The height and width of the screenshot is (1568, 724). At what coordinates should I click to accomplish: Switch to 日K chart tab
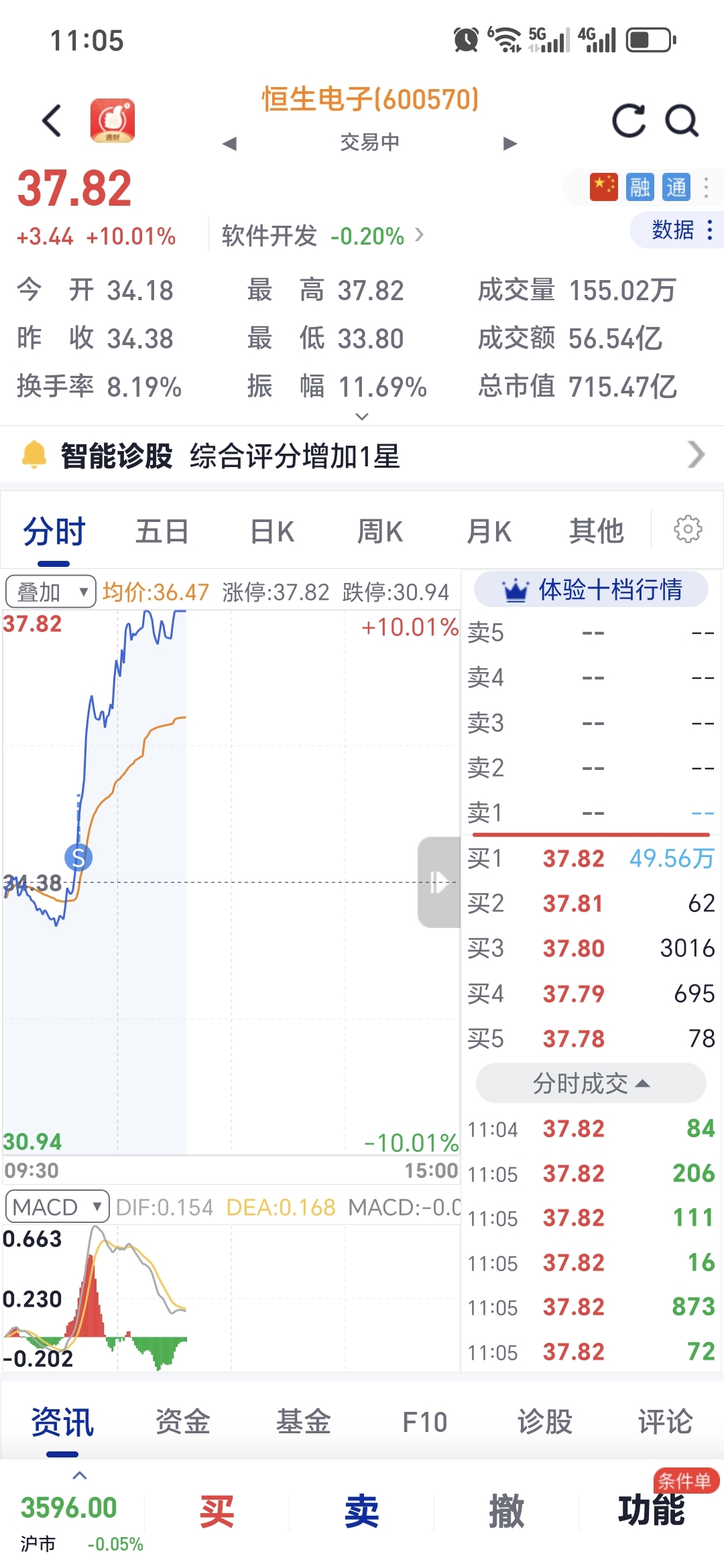click(x=271, y=532)
